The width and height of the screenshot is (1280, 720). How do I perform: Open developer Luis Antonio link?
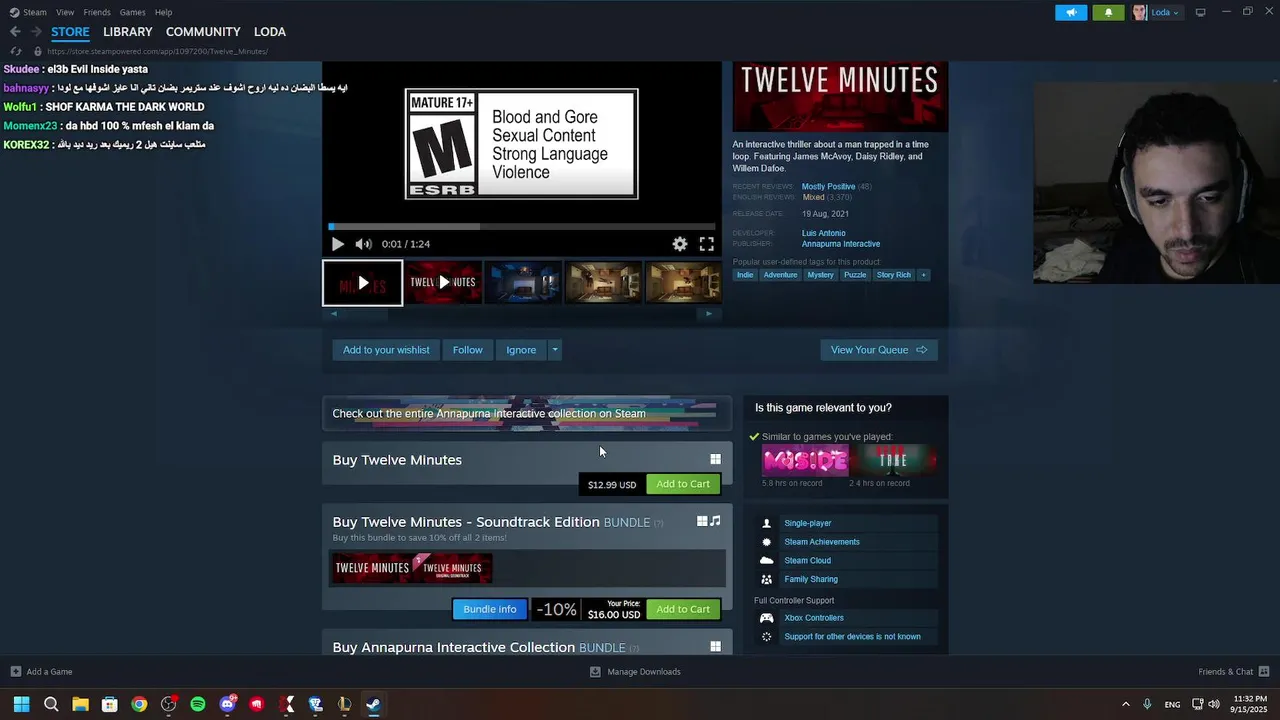click(823, 233)
